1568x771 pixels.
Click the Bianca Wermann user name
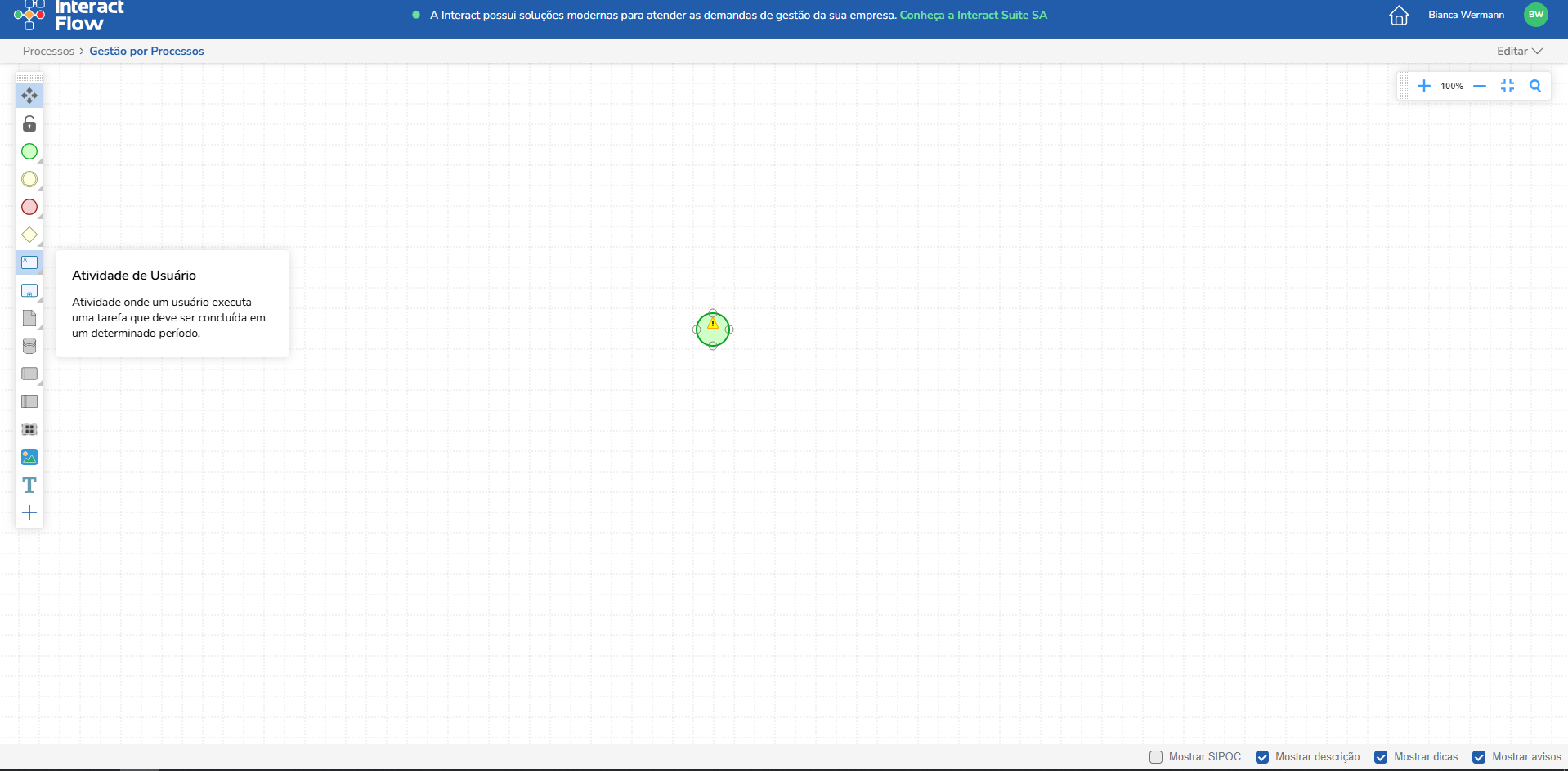[1466, 15]
